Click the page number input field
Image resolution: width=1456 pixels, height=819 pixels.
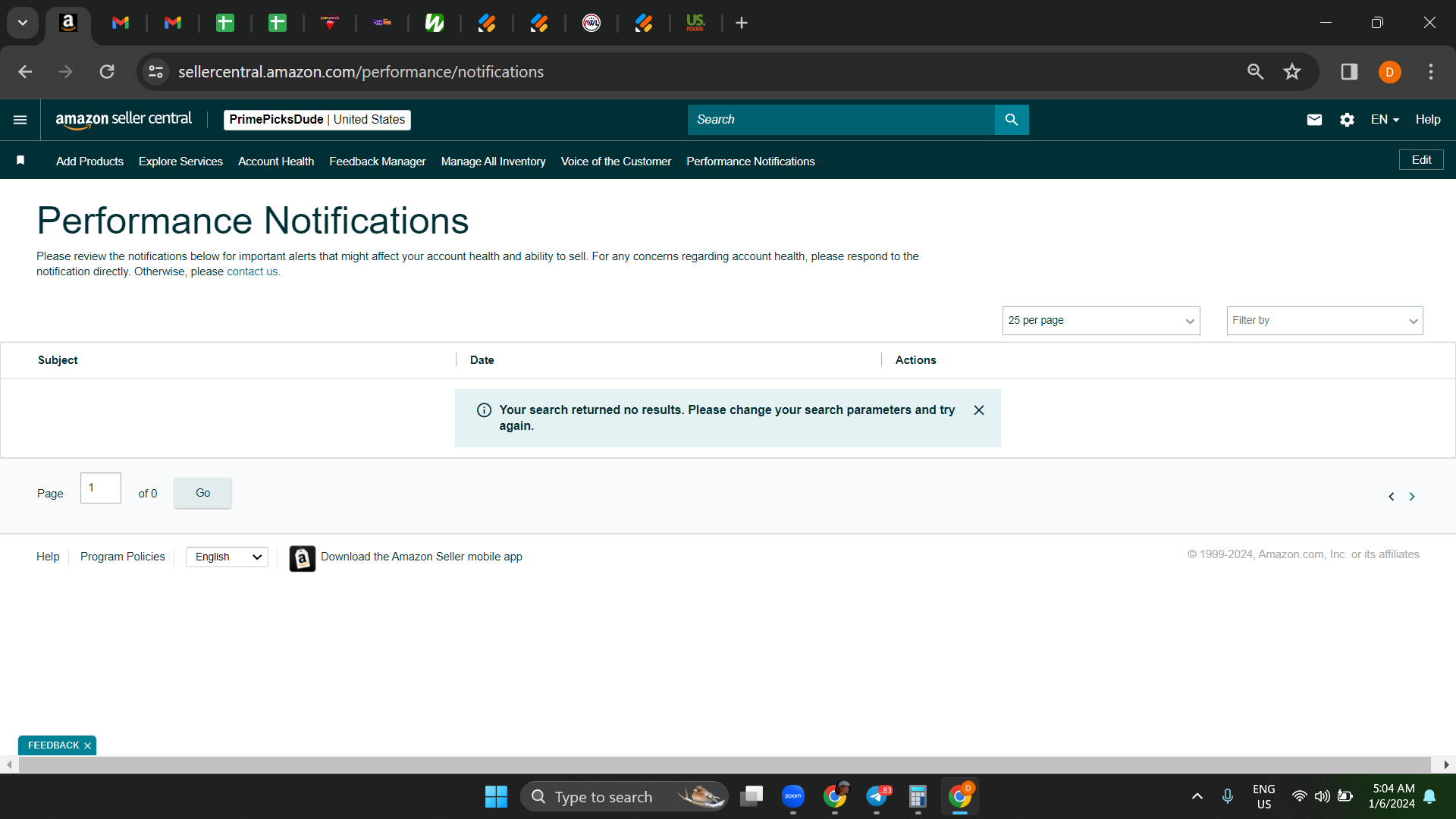(101, 488)
